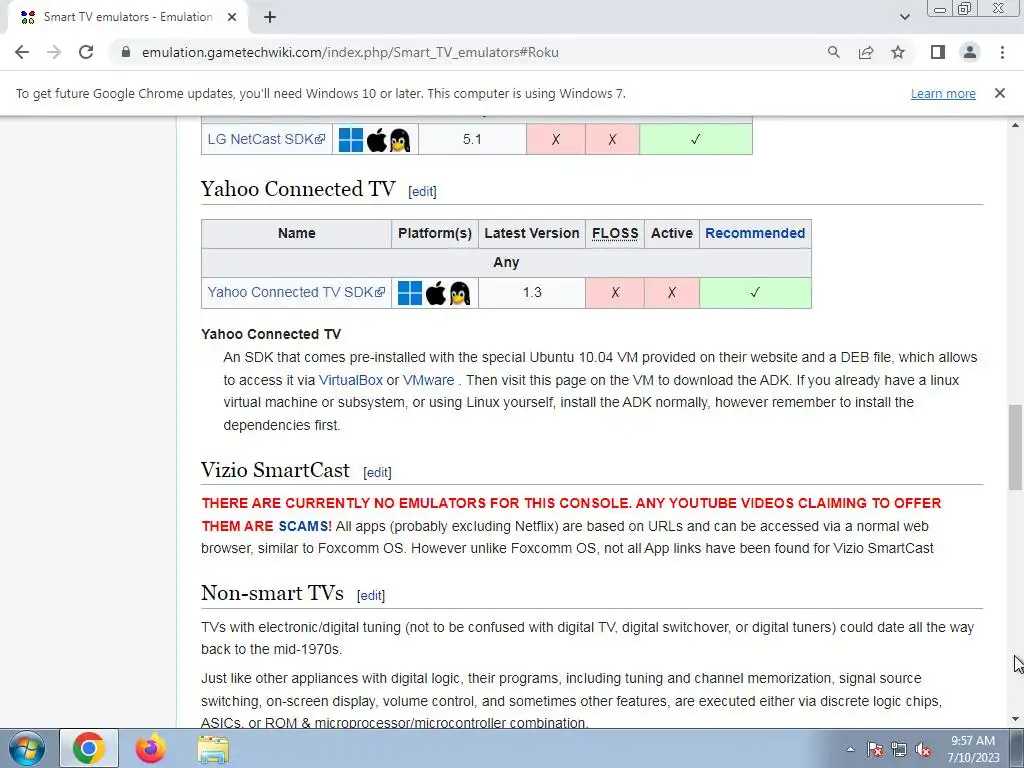Open the taskbar clock and date
Image resolution: width=1024 pixels, height=768 pixels.
973,749
